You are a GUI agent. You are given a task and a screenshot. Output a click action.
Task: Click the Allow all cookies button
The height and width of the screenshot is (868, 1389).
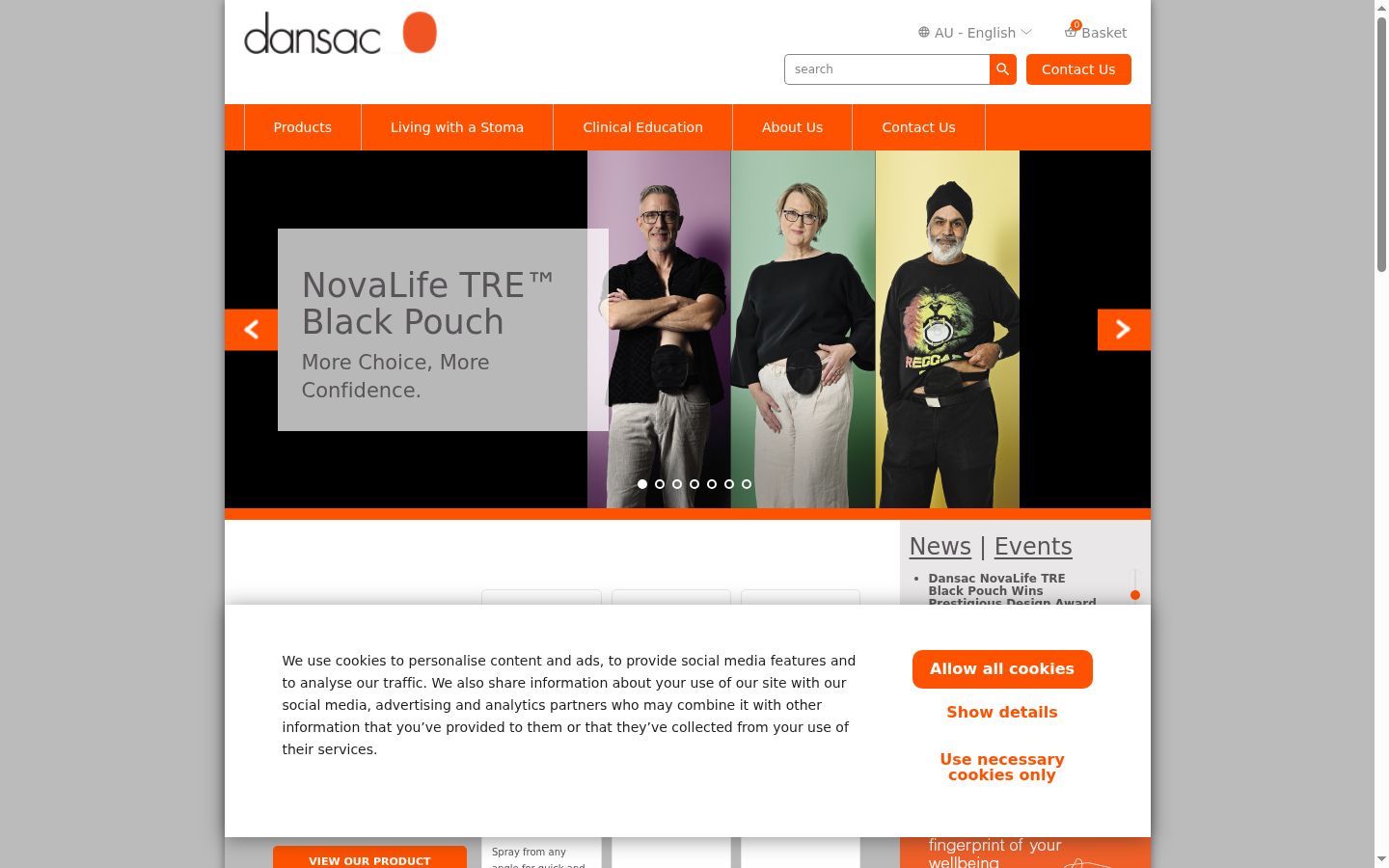point(1002,669)
